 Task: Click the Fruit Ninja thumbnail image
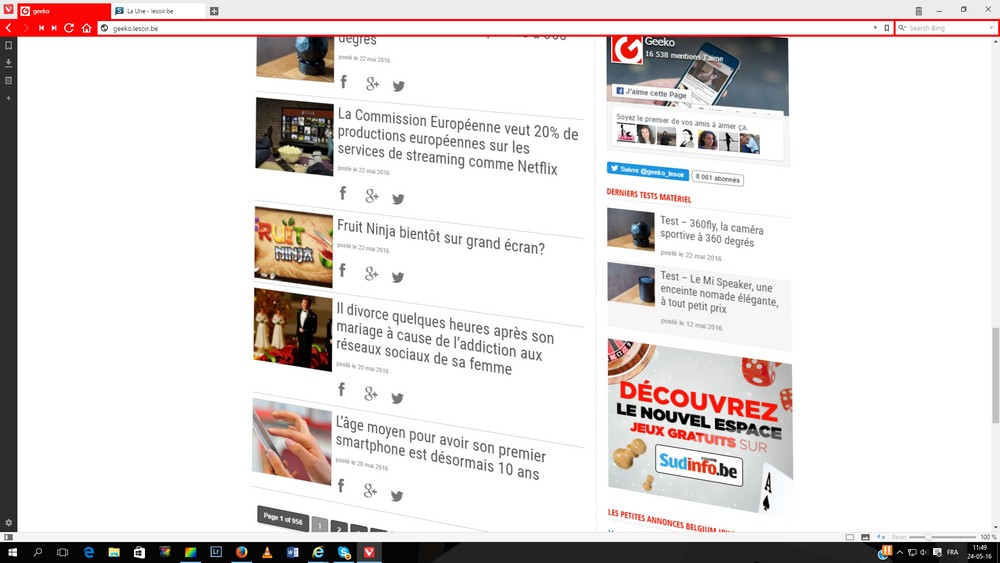[293, 247]
